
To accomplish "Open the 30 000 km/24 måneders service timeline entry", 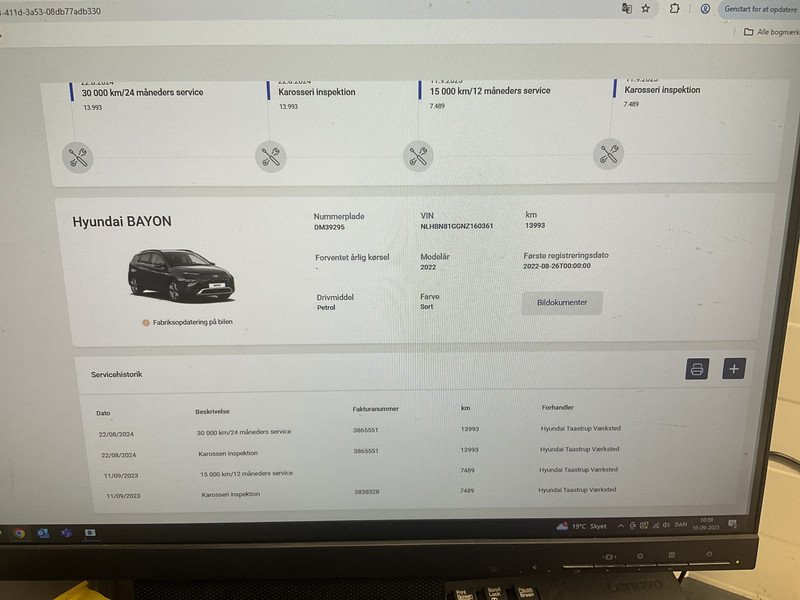I will [142, 92].
